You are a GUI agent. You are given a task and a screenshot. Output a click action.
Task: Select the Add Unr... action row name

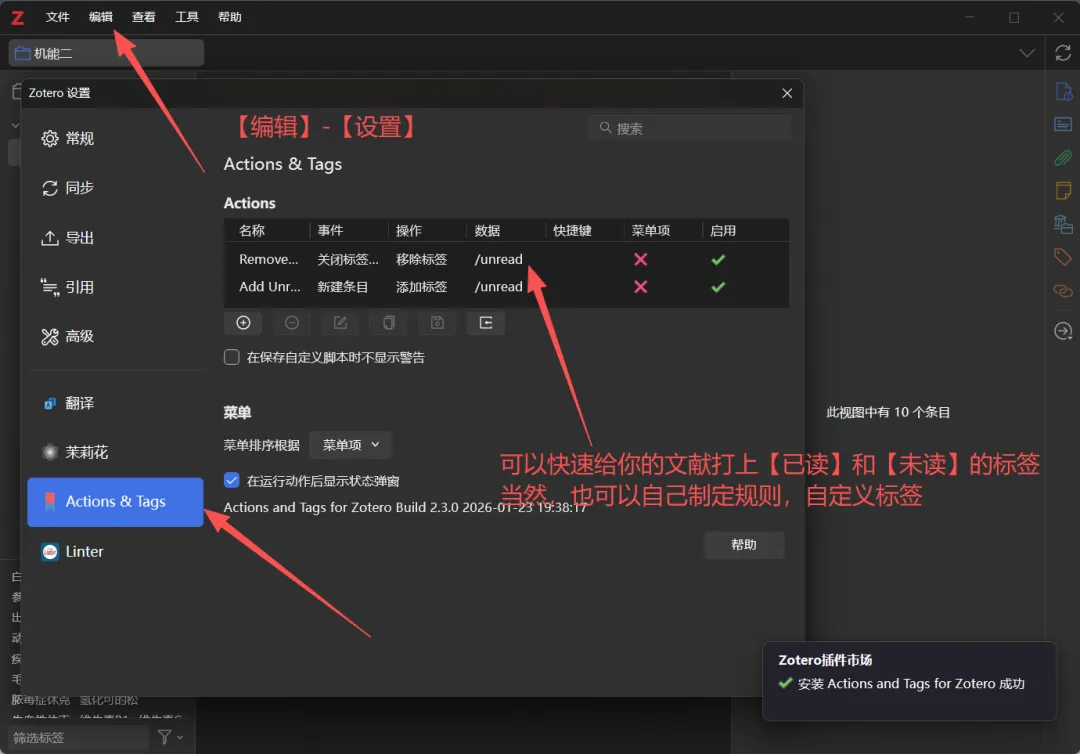pyautogui.click(x=269, y=287)
